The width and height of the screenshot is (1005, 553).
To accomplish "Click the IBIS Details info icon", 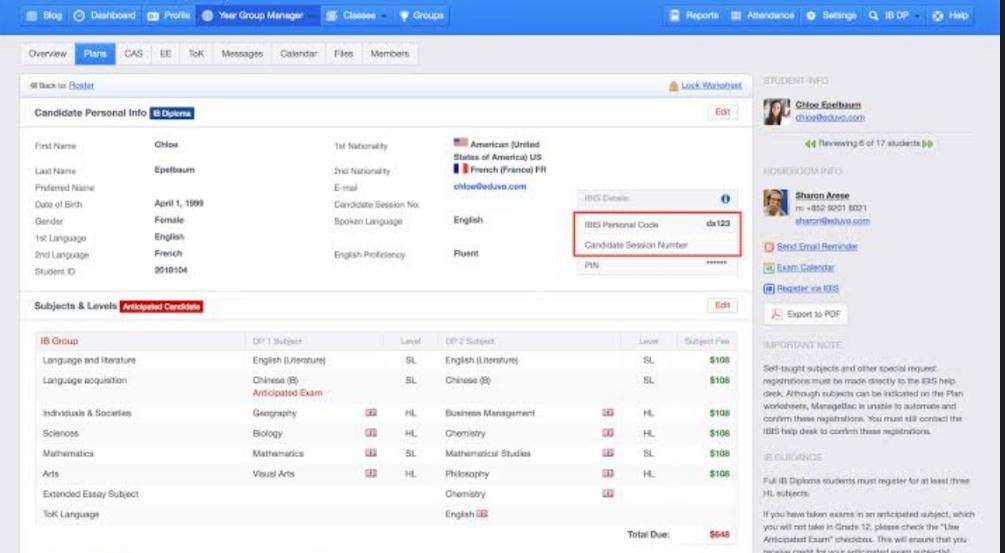I will click(725, 199).
